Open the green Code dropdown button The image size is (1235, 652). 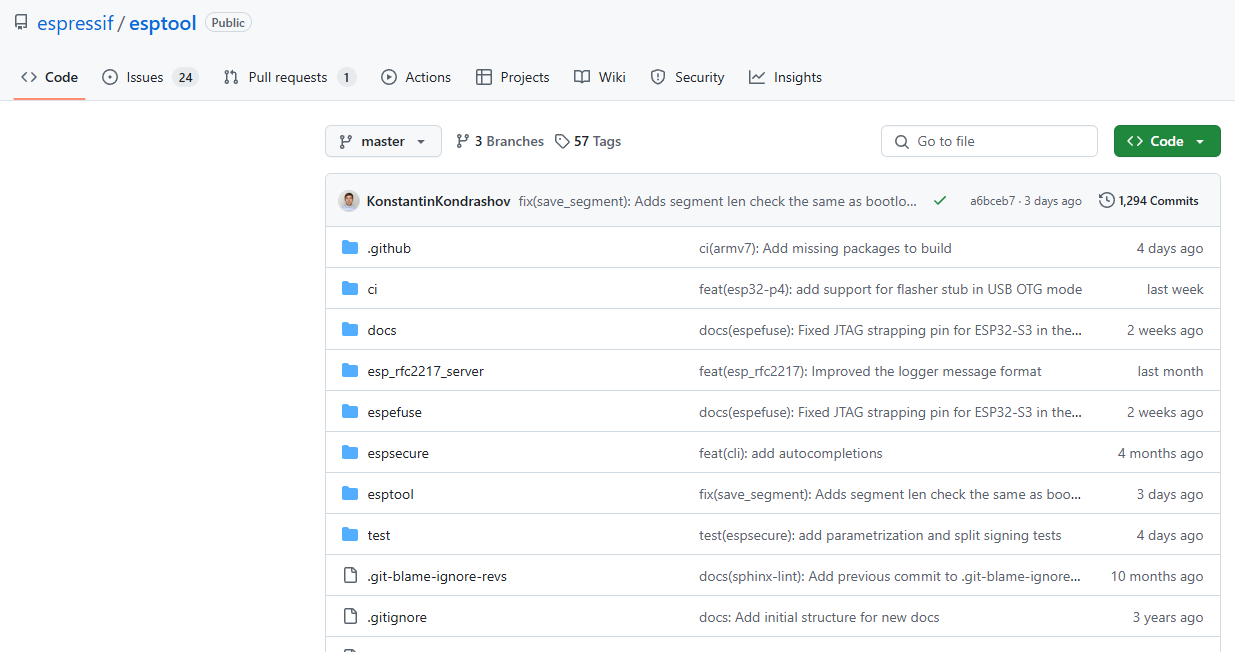coord(1167,141)
